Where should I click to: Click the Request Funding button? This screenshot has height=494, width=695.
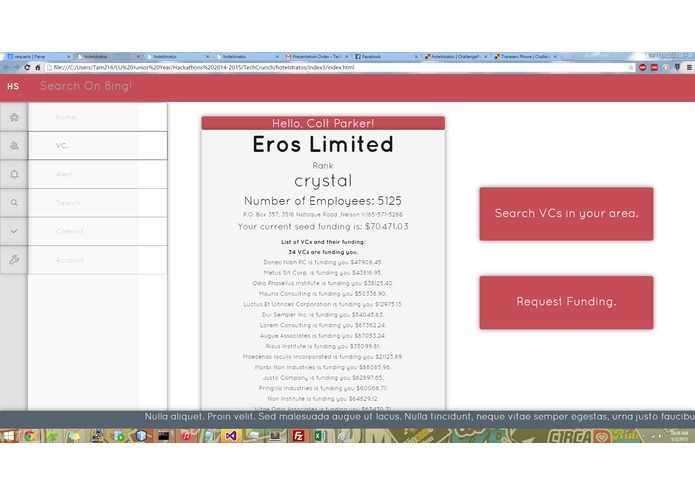pos(566,302)
